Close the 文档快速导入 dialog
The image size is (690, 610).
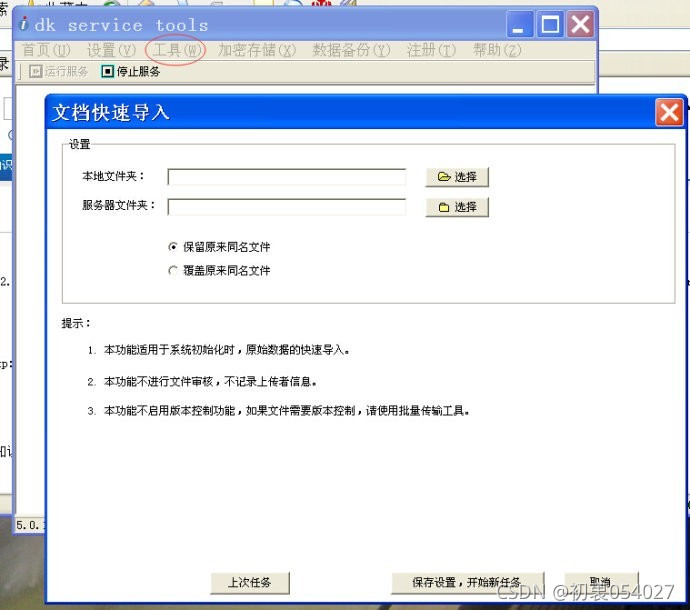point(669,112)
